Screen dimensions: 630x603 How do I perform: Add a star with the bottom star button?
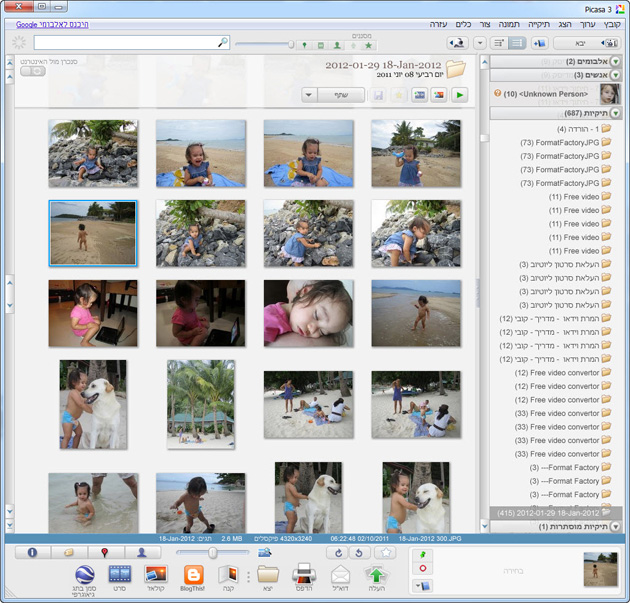[x=385, y=553]
